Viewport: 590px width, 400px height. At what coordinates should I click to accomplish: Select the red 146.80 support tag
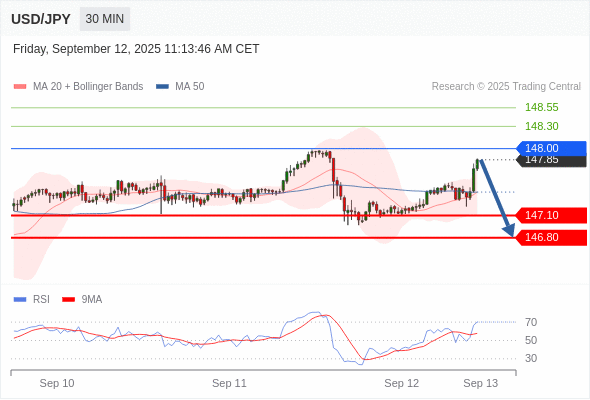click(551, 237)
